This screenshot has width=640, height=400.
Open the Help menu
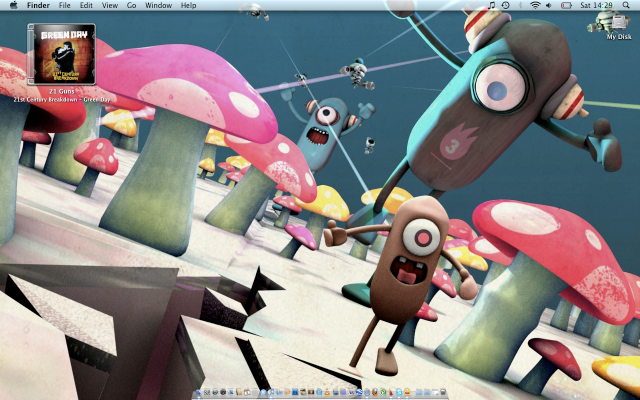click(188, 5)
